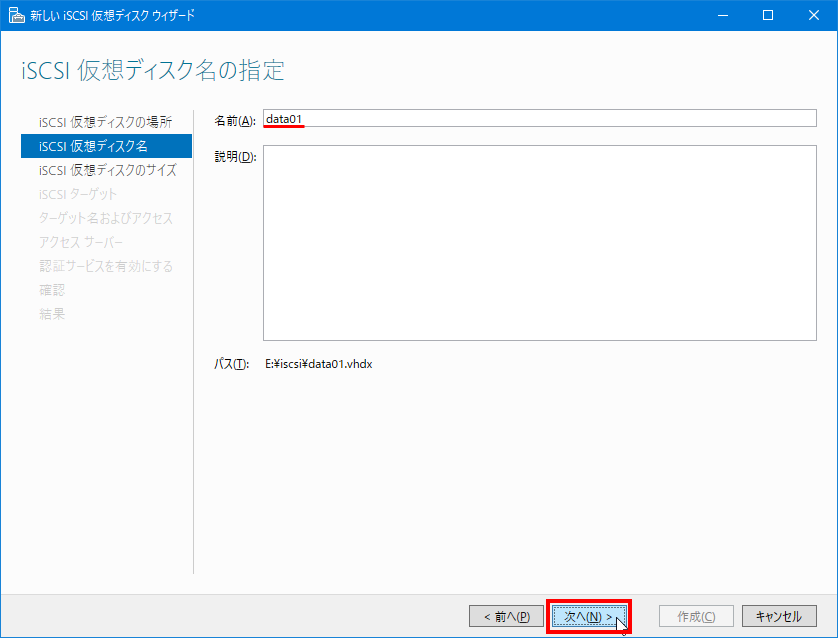The height and width of the screenshot is (638, 838).
Task: Select the iSCSI 仮想ディスクの場所 step
Action: [105, 122]
